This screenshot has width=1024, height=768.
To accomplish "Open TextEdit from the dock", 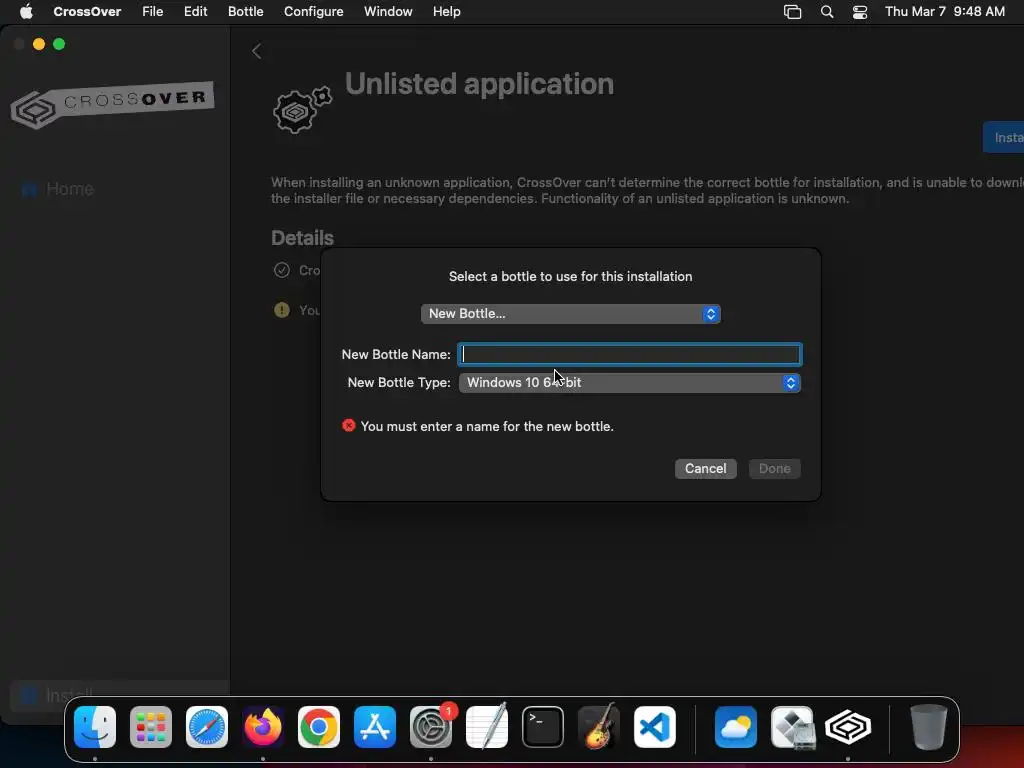I will pyautogui.click(x=487, y=727).
